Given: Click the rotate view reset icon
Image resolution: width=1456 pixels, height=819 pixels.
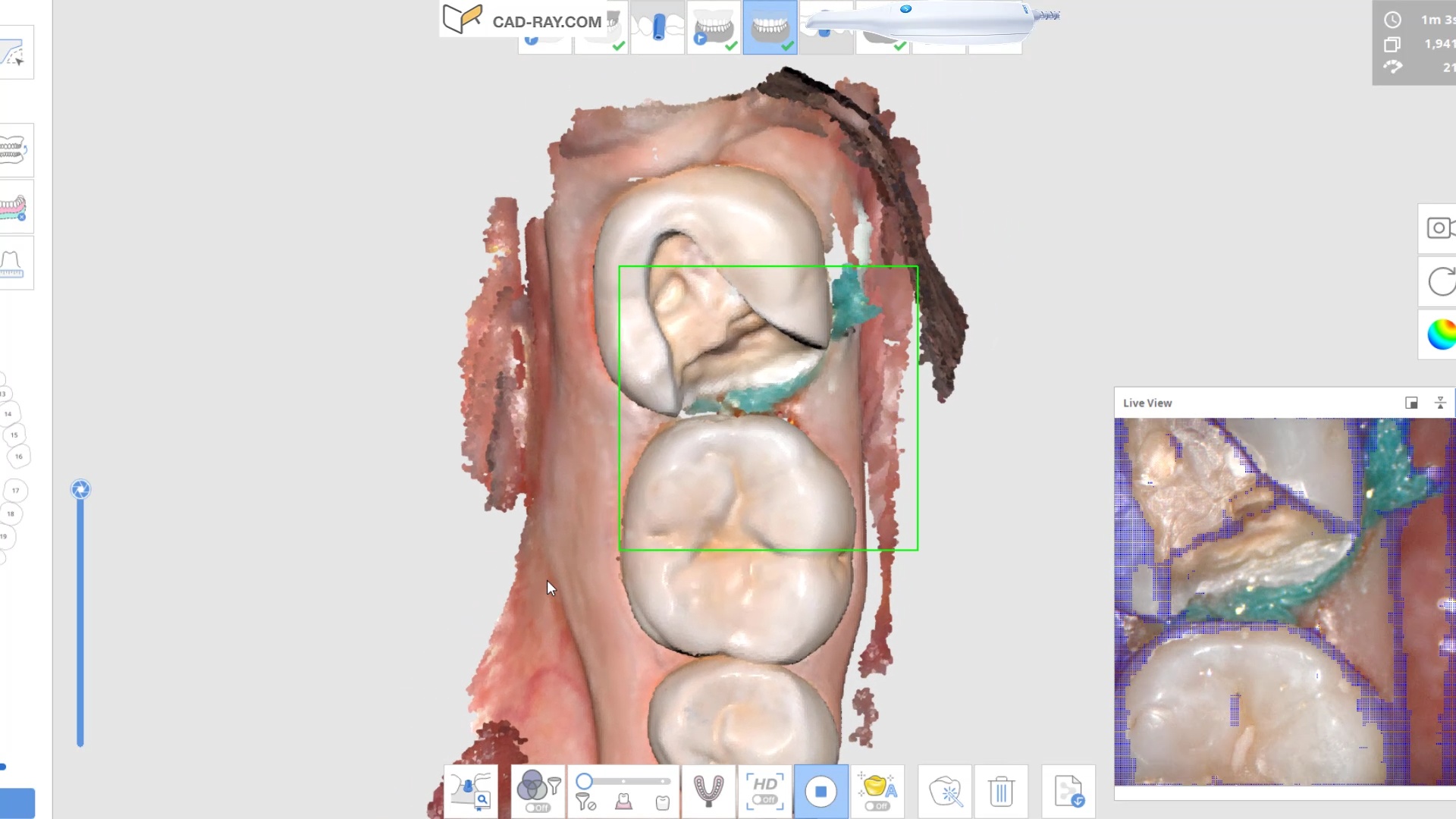Looking at the screenshot, I should pyautogui.click(x=1440, y=281).
